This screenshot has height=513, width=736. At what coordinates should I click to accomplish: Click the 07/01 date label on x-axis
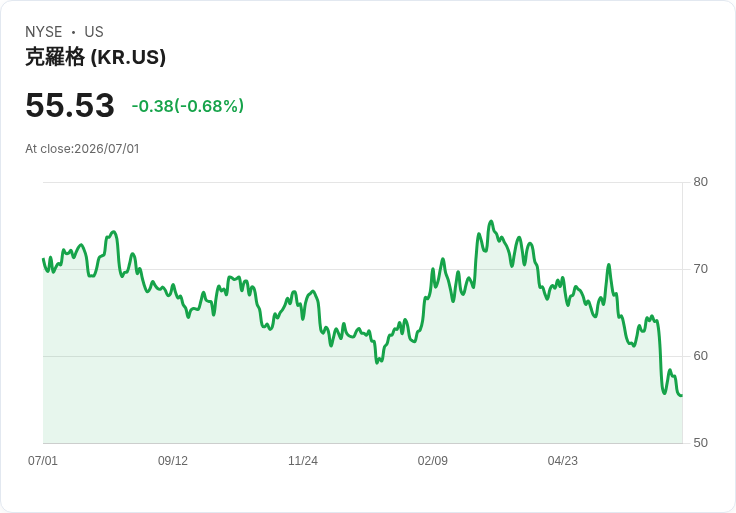[43, 461]
